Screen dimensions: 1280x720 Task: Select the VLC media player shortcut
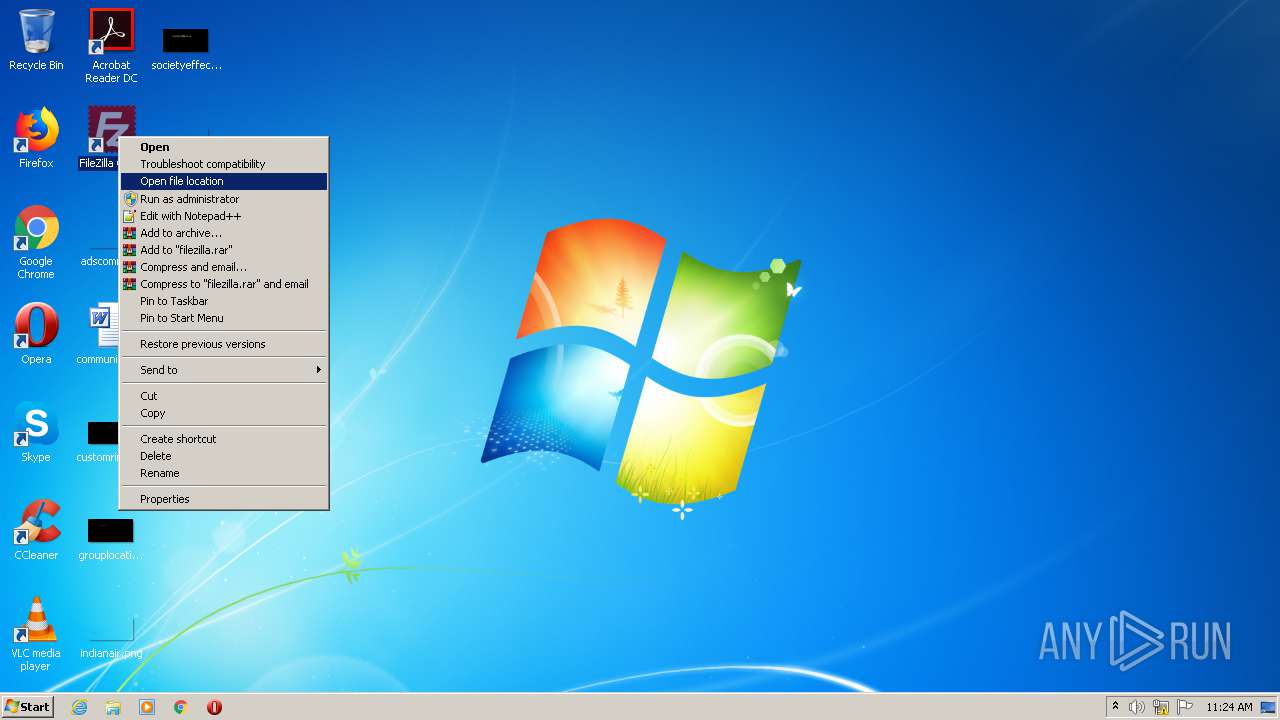coord(36,634)
